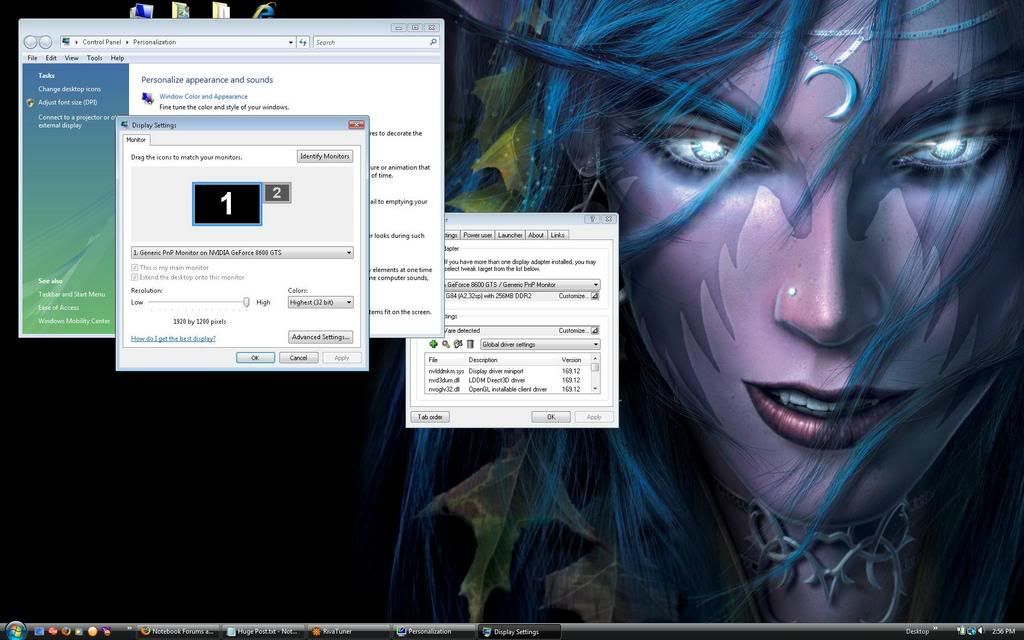Click the green plus icon in RivaTuner
Image resolution: width=1024 pixels, height=640 pixels.
click(x=433, y=344)
